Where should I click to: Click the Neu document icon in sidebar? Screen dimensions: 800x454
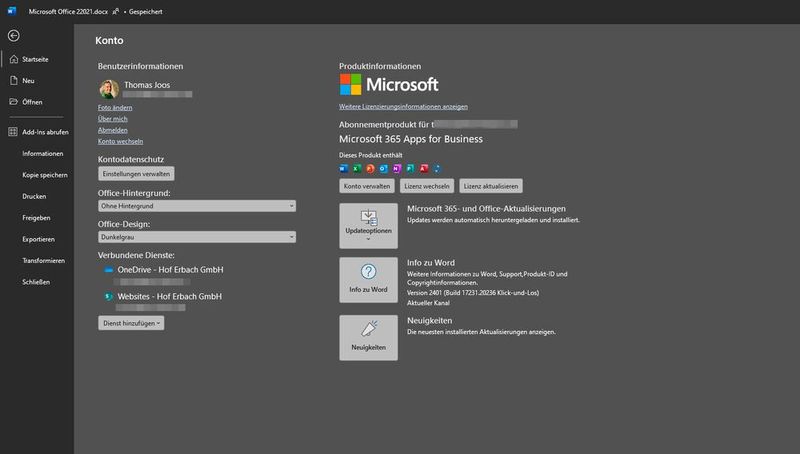point(14,81)
